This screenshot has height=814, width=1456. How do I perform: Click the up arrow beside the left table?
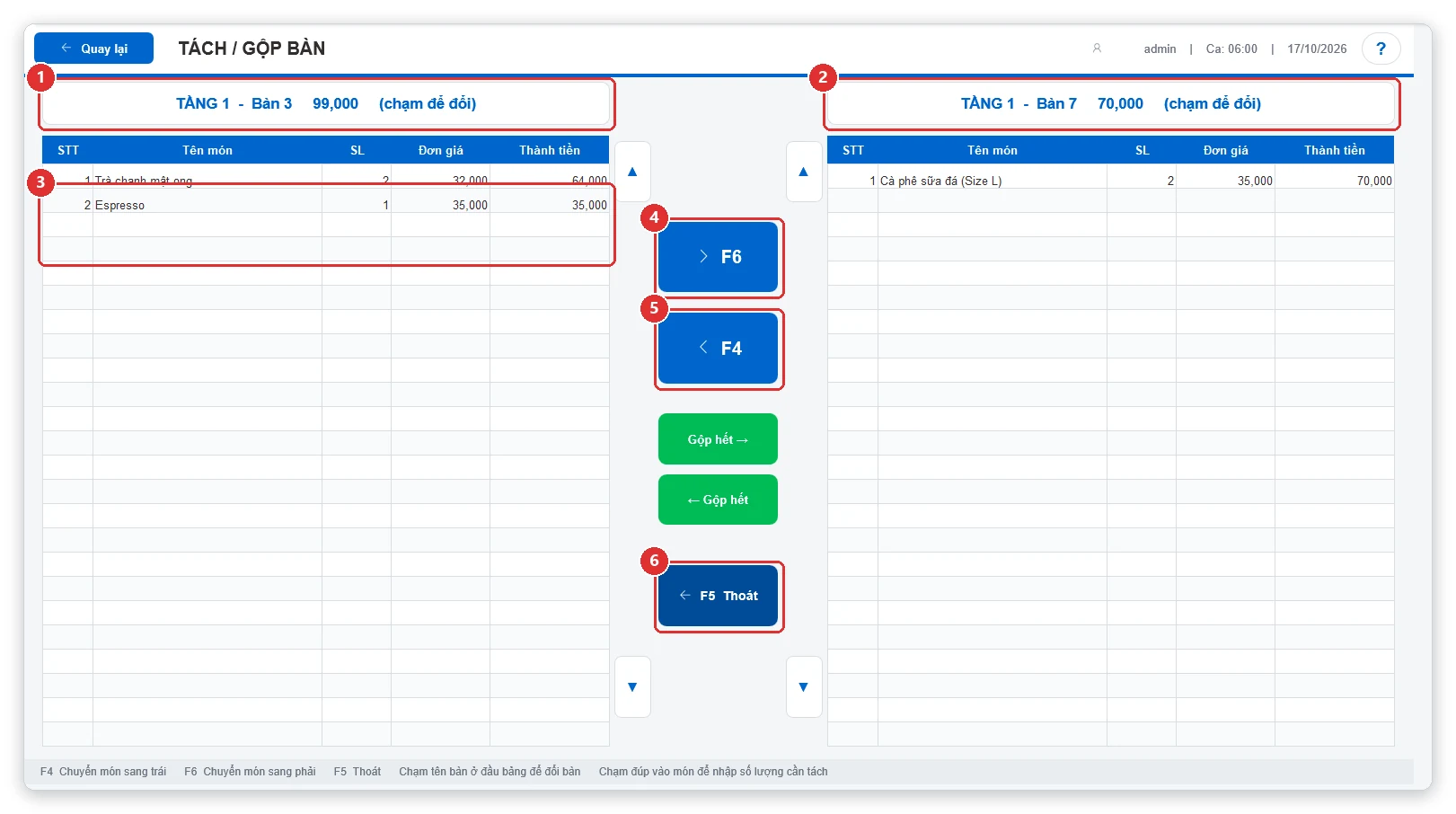coord(632,172)
